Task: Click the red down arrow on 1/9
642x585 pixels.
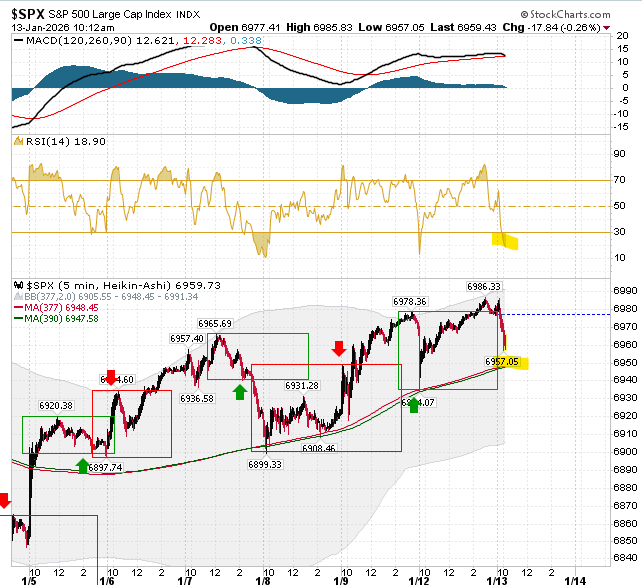Action: (x=339, y=348)
